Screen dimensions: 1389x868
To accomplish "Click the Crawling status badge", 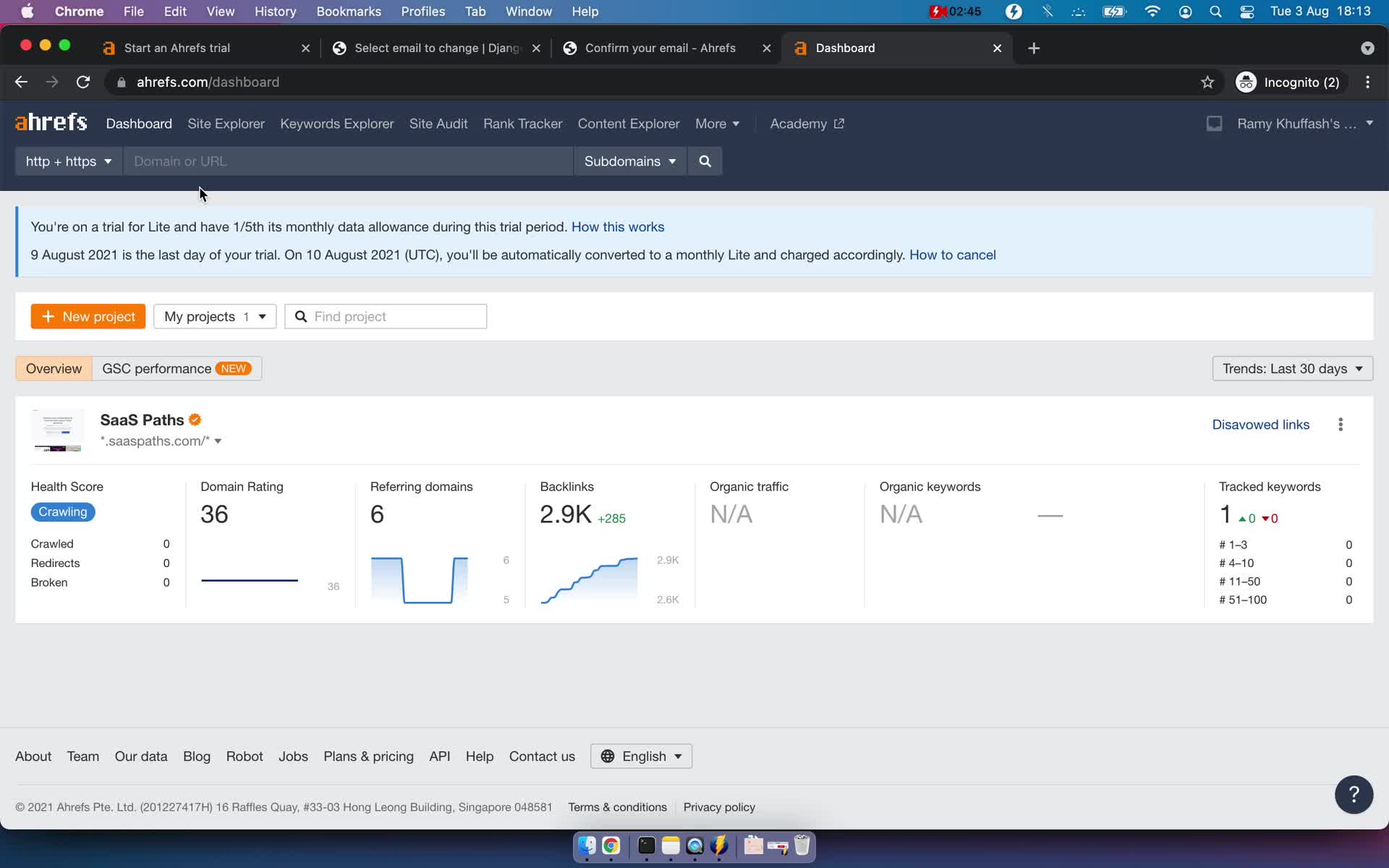I will pyautogui.click(x=63, y=512).
